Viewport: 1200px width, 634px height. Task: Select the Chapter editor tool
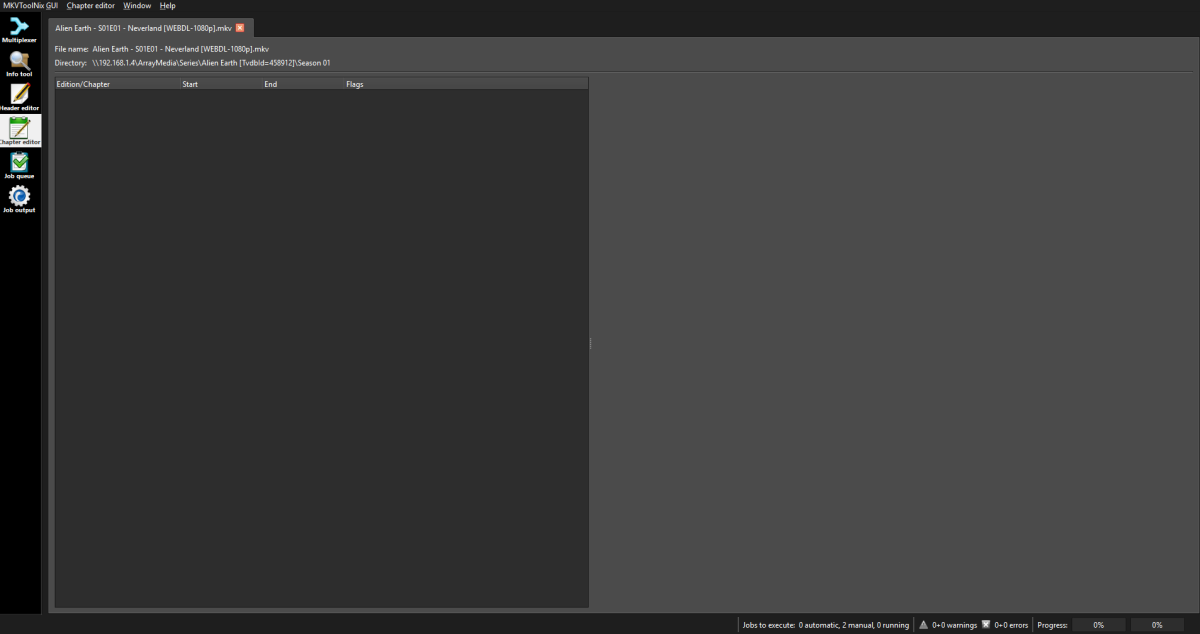[19, 130]
